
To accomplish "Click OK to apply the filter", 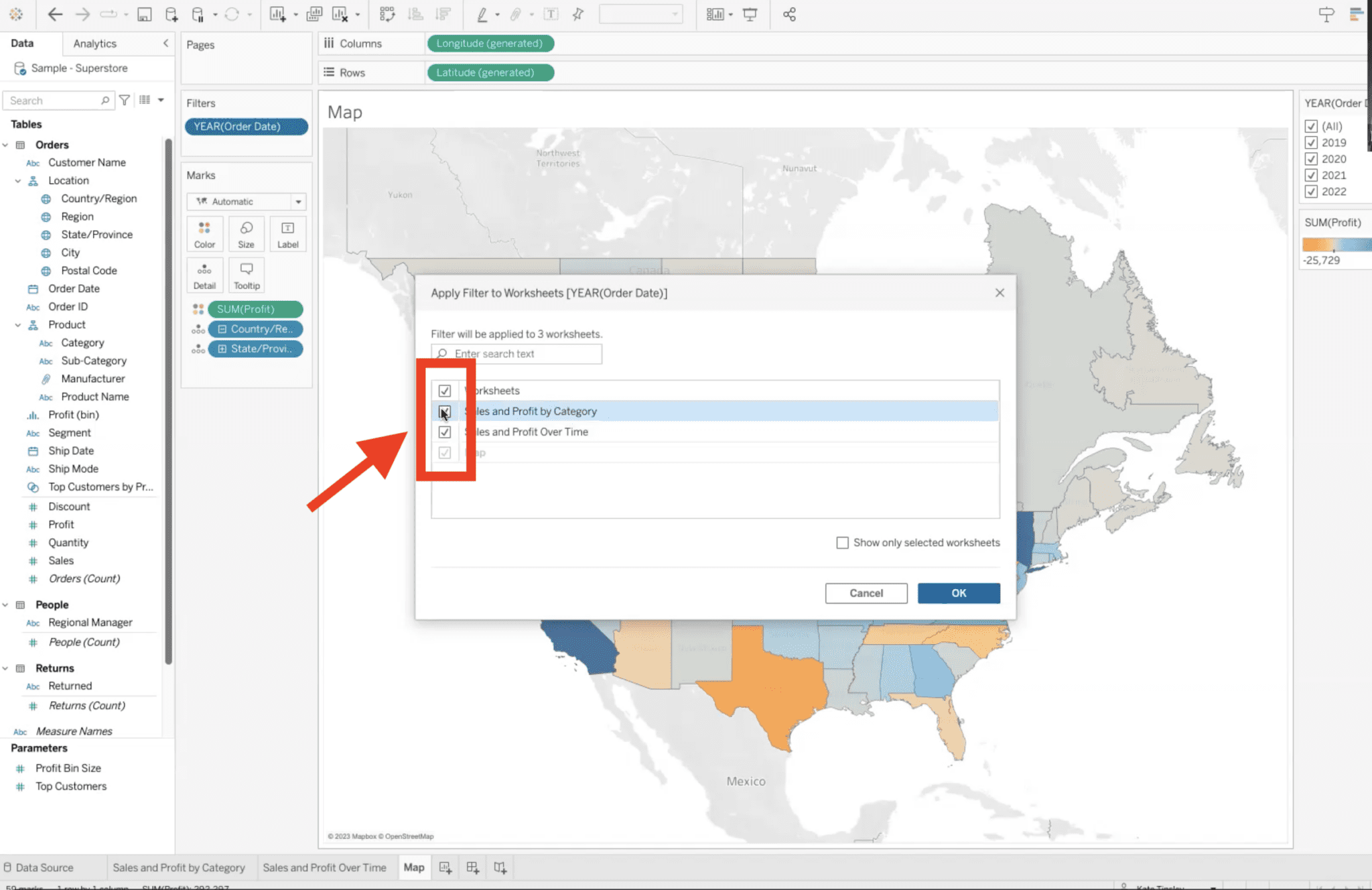I will pyautogui.click(x=958, y=592).
